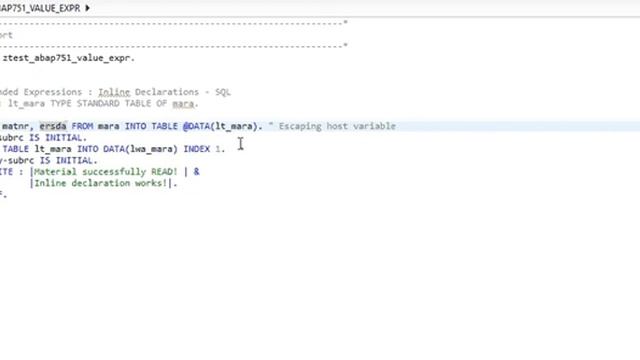
Task: Click the string 'Inline declaration works!'
Action: tap(101, 183)
